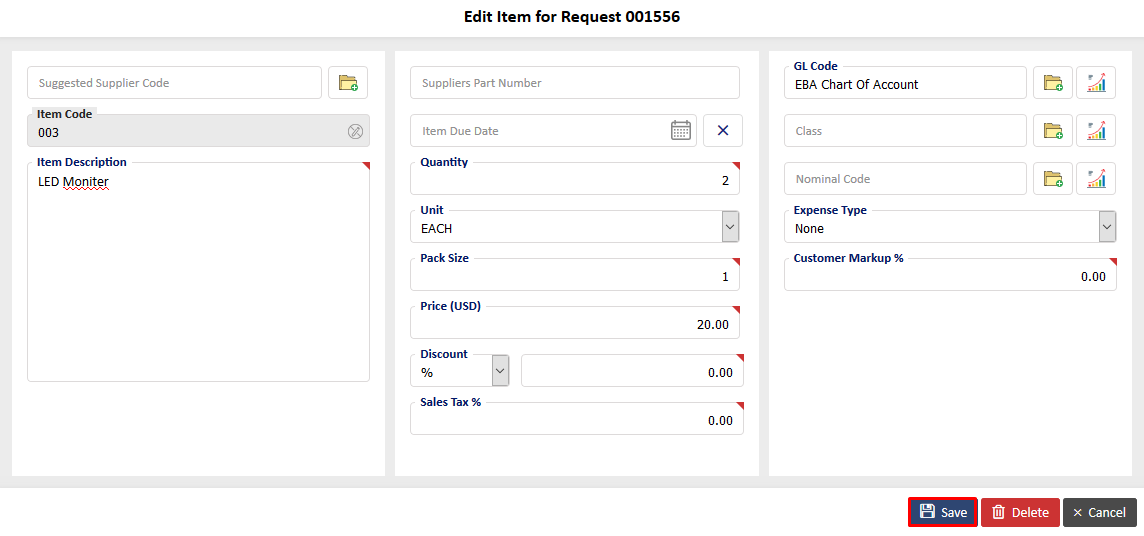
Task: Open supplier lookup folder beside Suggested Supplier Code
Action: pos(348,82)
